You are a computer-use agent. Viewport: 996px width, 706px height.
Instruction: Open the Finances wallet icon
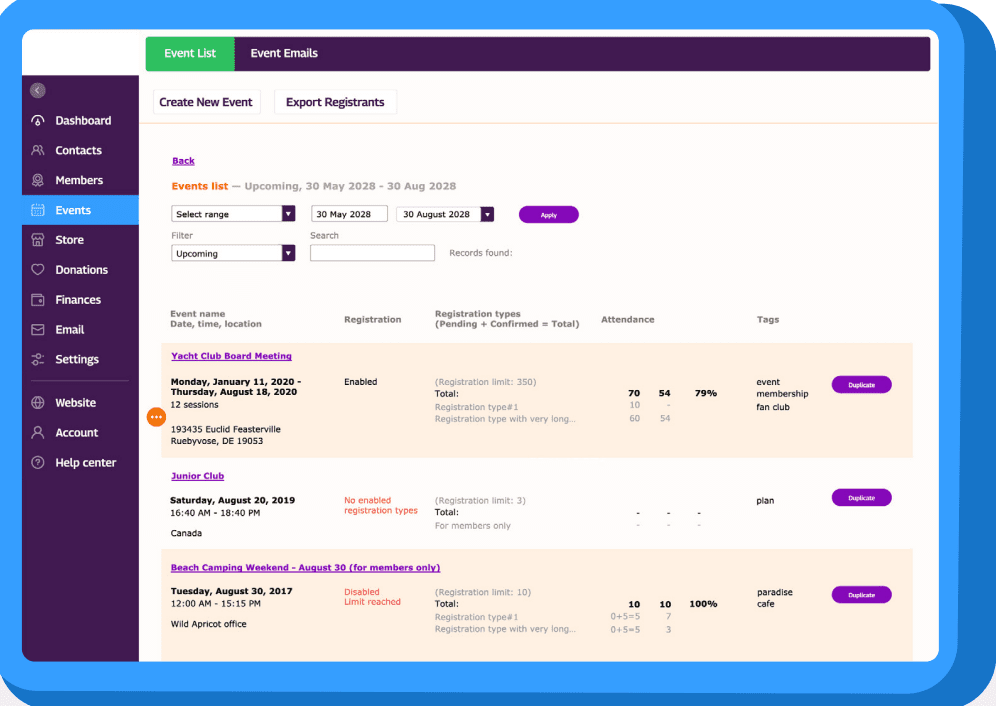[x=38, y=300]
